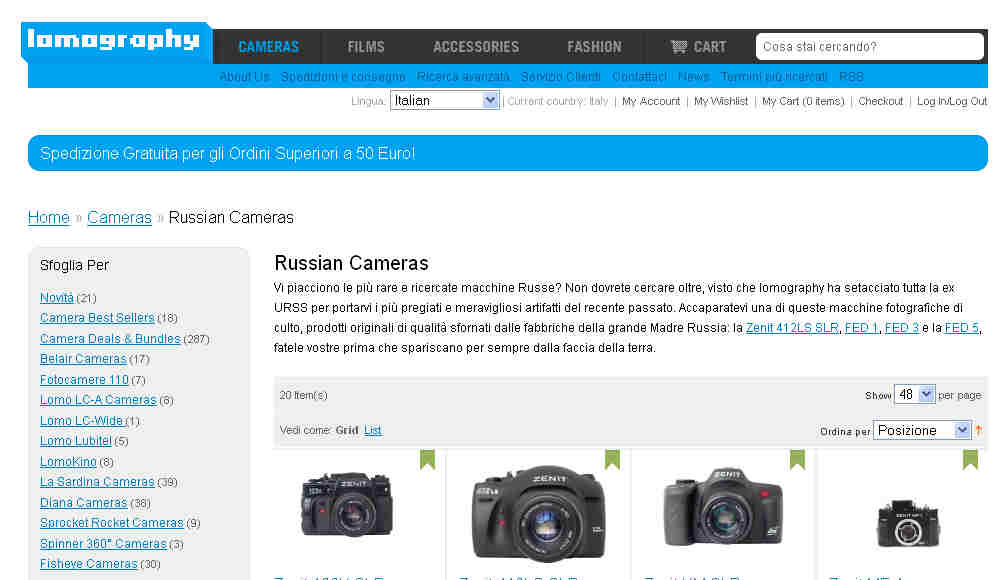Click the lomography logo
Viewport: 994px width, 580px height.
pos(116,42)
